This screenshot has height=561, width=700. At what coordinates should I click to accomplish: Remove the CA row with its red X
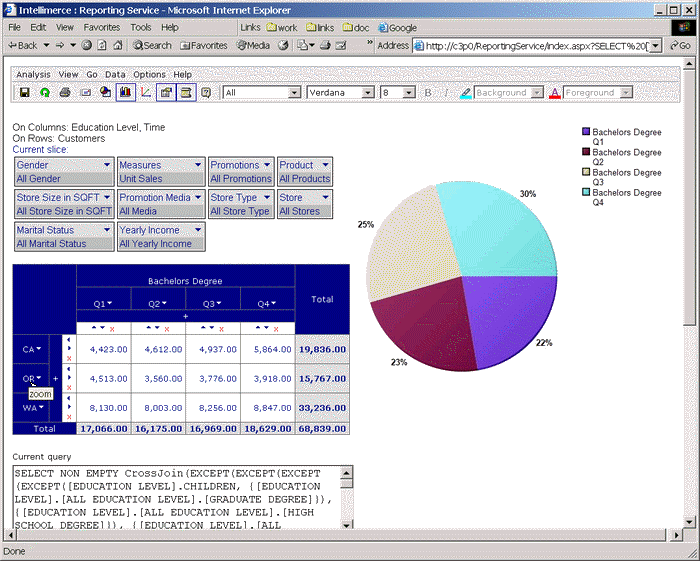click(x=69, y=358)
